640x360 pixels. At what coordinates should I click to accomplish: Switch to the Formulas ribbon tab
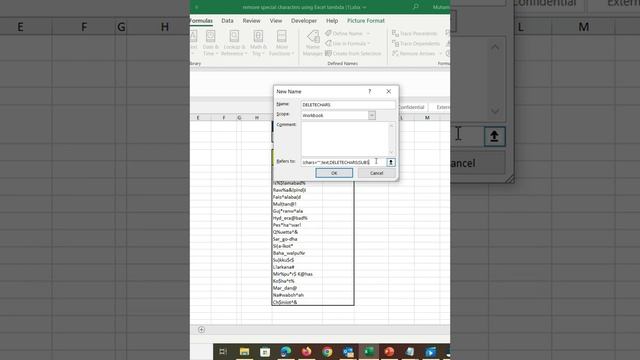tap(201, 20)
